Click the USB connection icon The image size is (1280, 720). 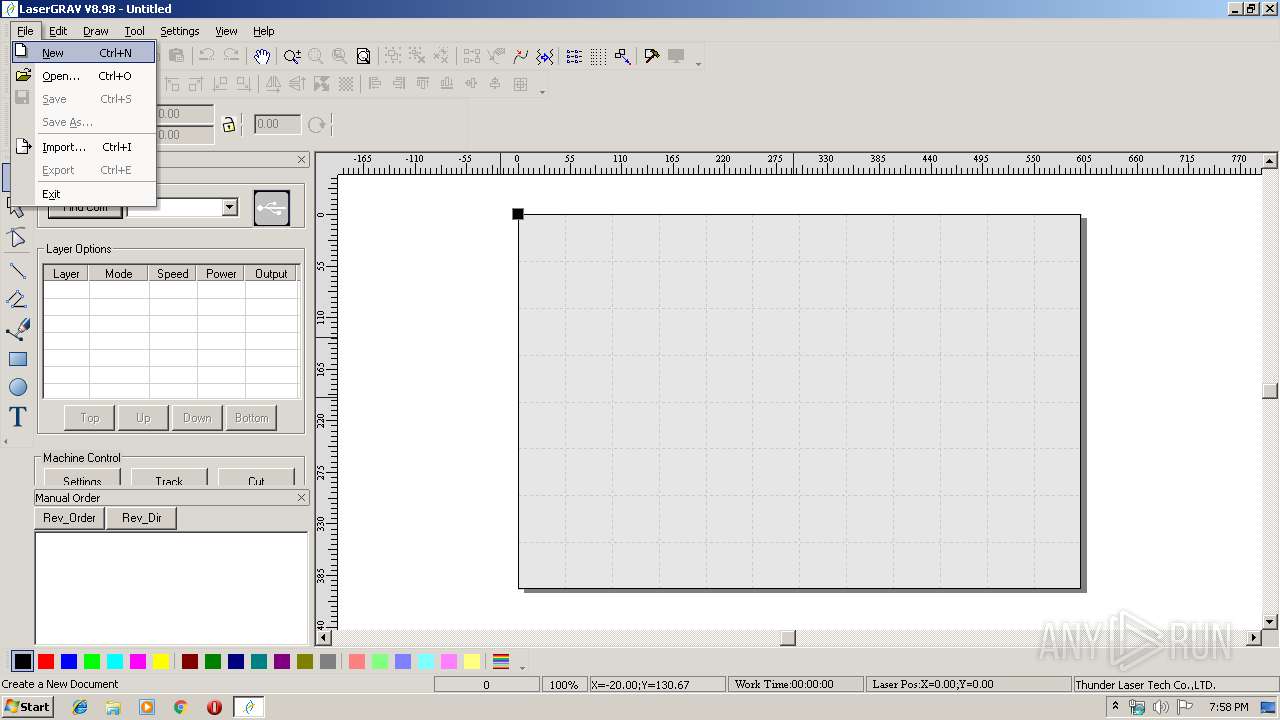coord(272,208)
